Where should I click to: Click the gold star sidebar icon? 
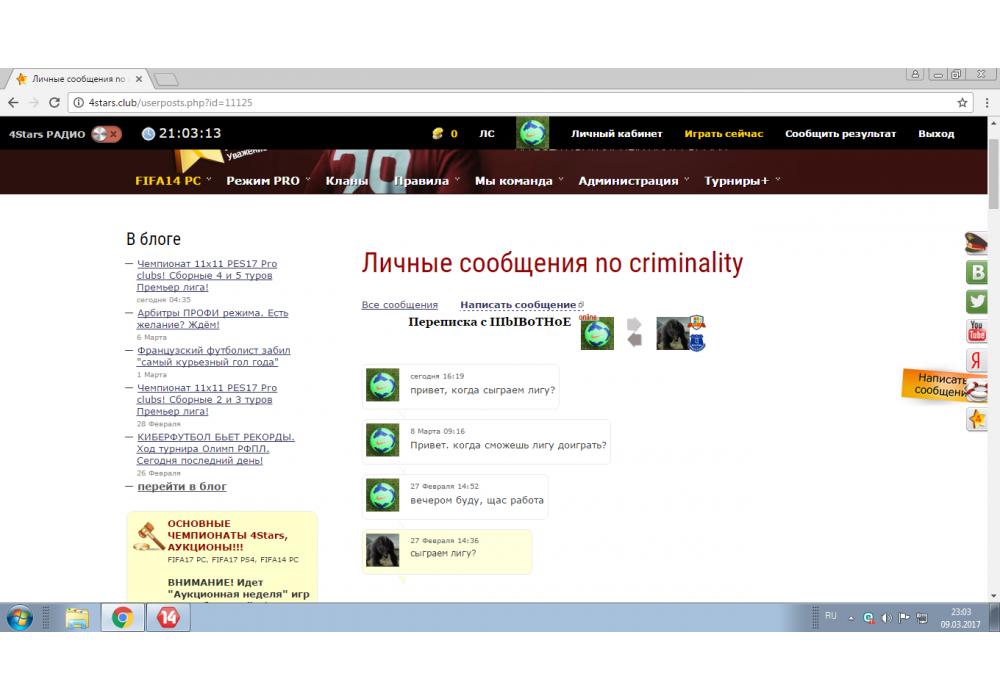coord(977,419)
